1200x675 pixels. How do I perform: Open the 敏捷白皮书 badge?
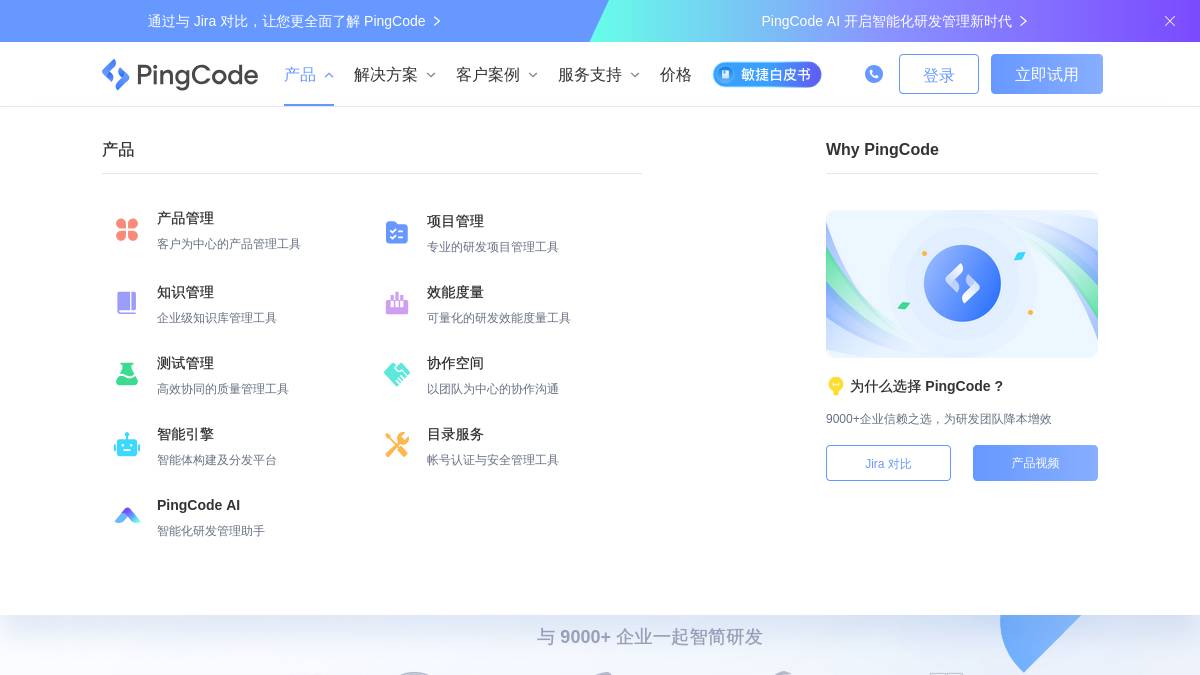point(767,74)
